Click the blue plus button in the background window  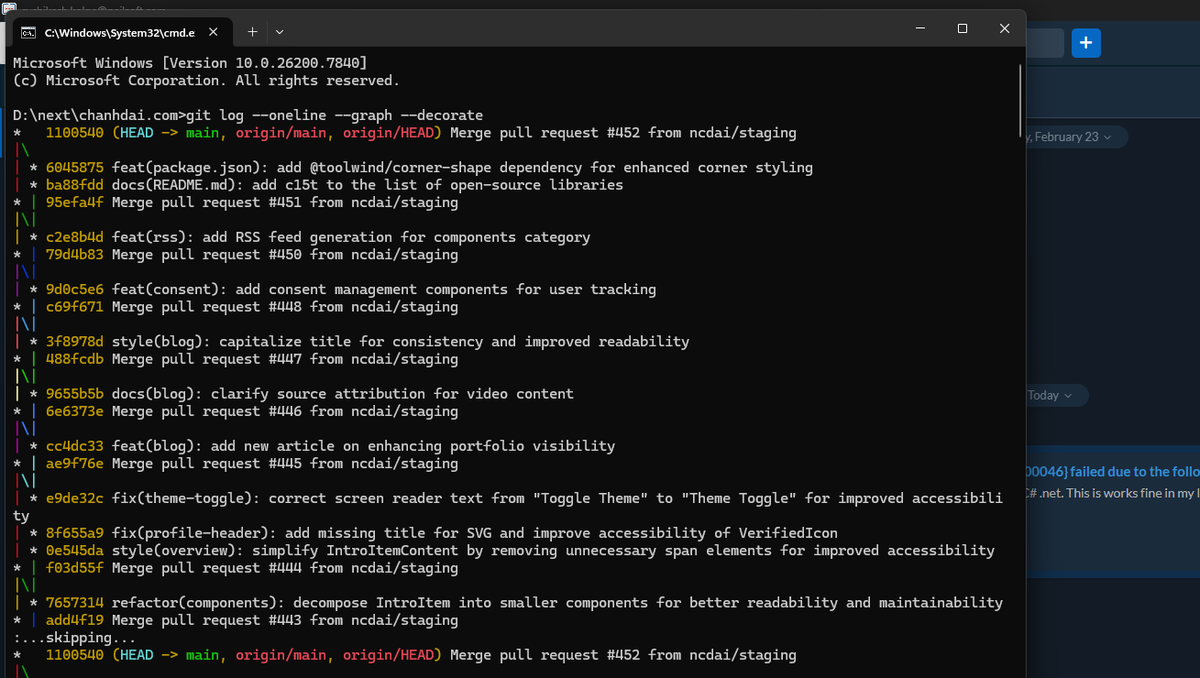[x=1086, y=43]
